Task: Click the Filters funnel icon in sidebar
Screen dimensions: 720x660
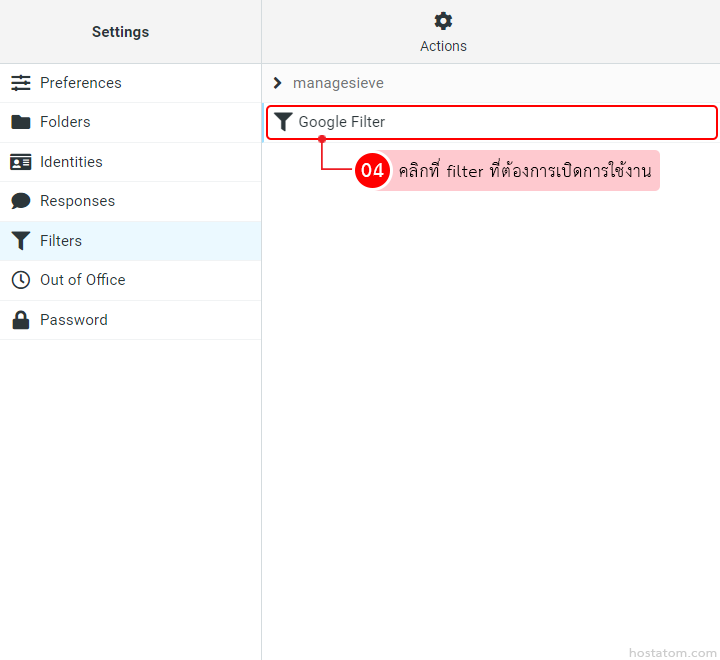Action: 21,241
